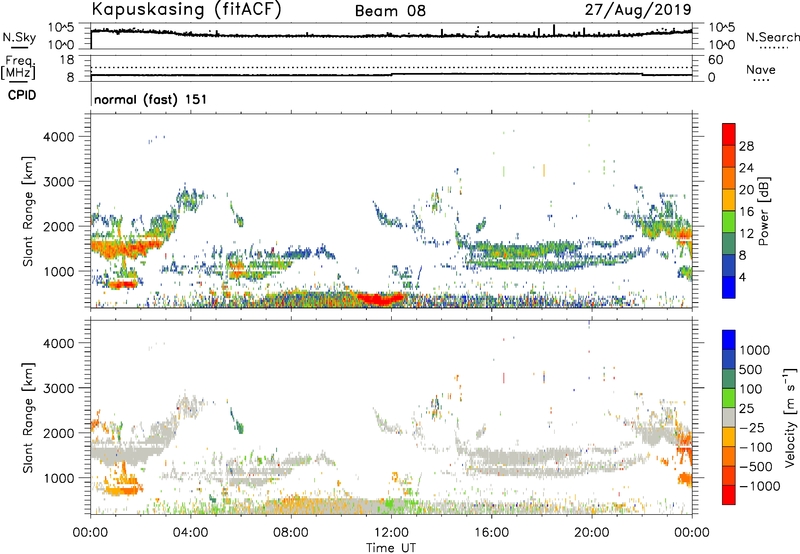Select the 04:00 time tick label

click(x=191, y=533)
